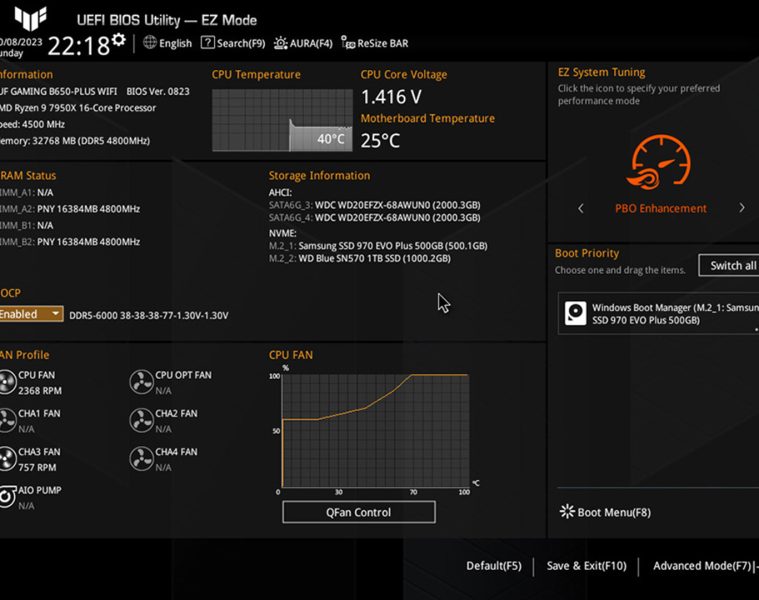Screen dimensions: 759x600
Task: Select the Windows Boot Manager boot entry
Action: point(658,314)
